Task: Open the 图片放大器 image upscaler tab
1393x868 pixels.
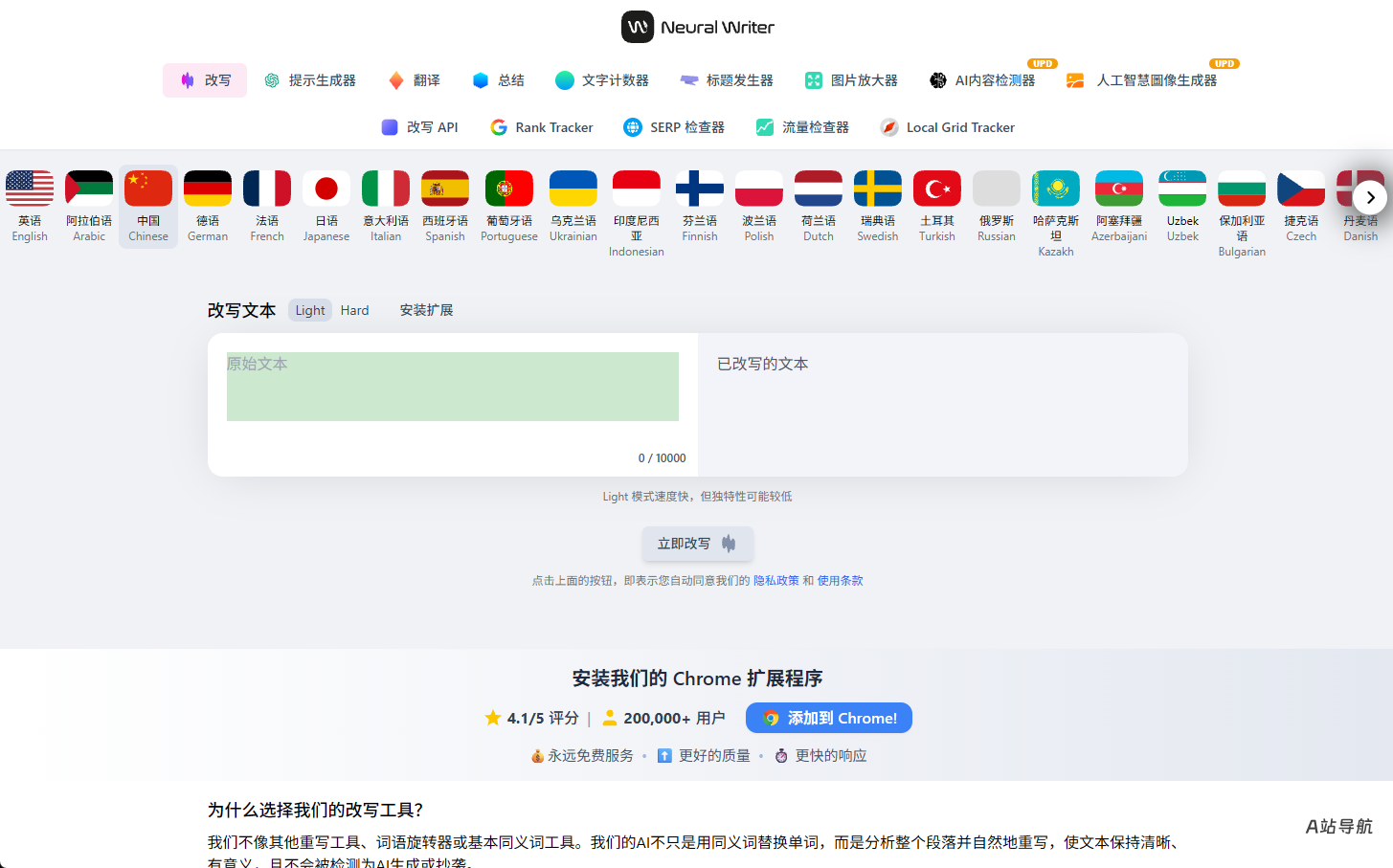Action: [851, 80]
